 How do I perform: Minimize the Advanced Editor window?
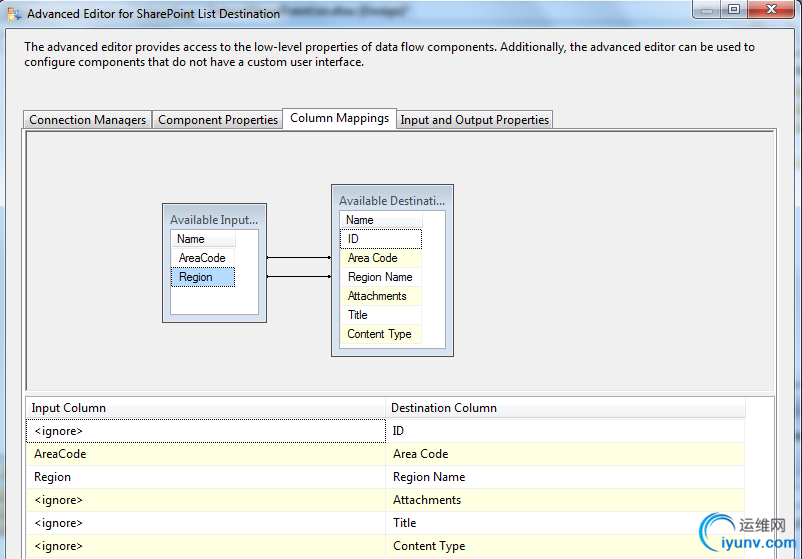point(707,10)
